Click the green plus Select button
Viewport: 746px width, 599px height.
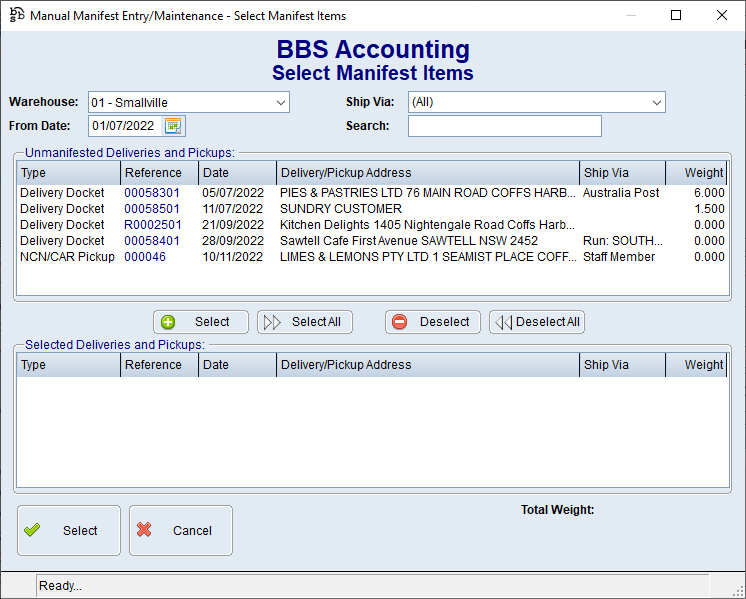[200, 322]
